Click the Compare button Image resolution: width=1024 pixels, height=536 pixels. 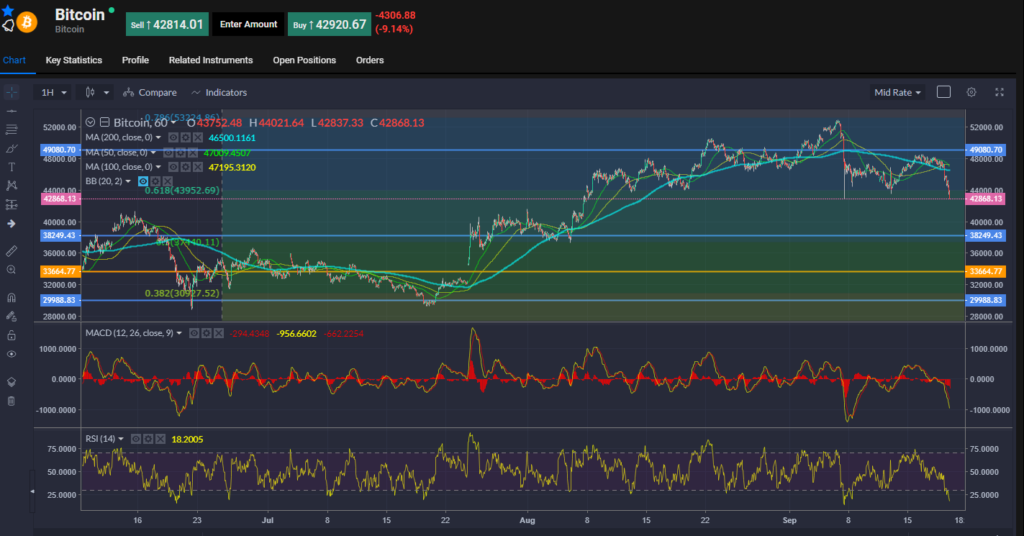pos(150,93)
